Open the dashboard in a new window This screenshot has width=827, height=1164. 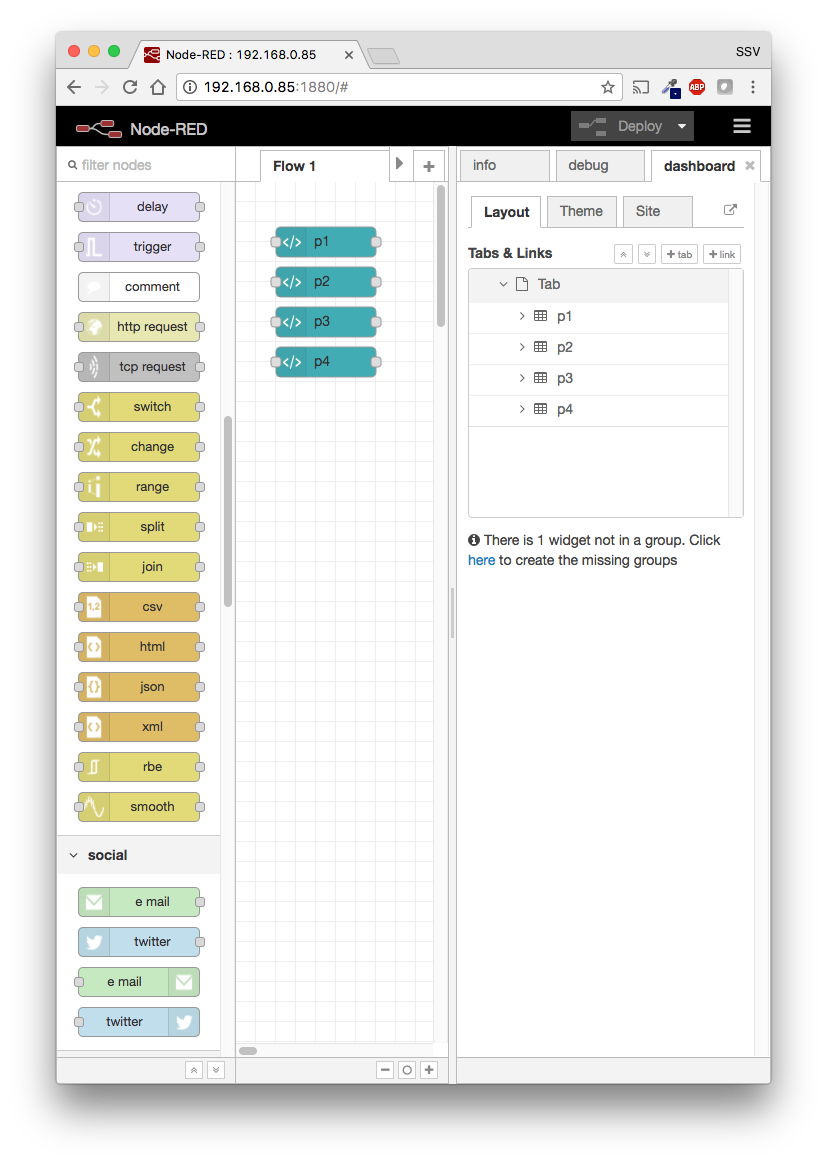tap(730, 210)
